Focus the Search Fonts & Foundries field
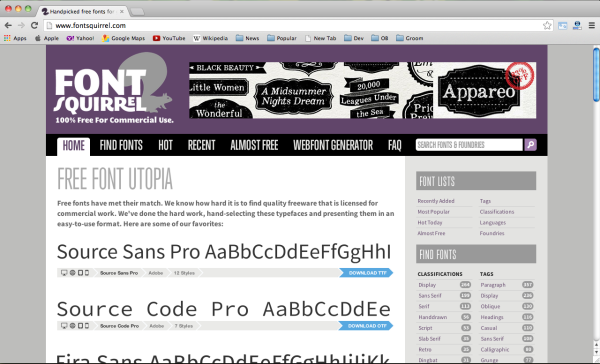The image size is (600, 364). click(x=469, y=145)
